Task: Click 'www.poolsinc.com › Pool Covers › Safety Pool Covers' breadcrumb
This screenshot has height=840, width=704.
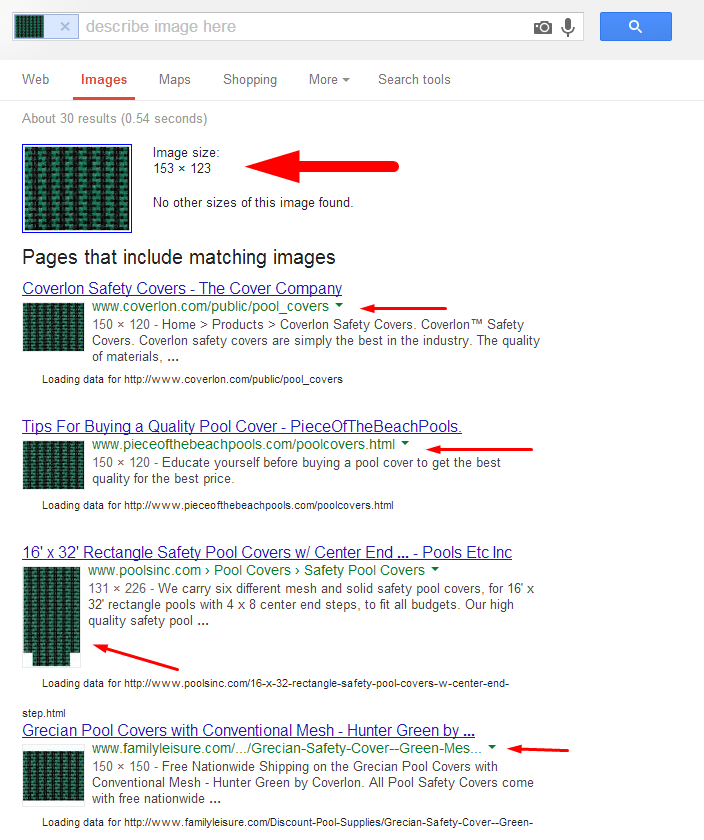Action: [256, 571]
